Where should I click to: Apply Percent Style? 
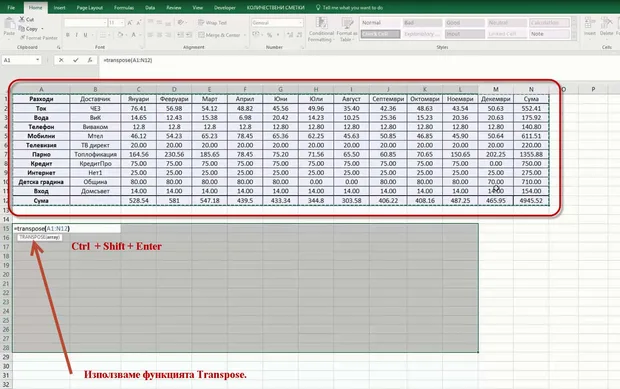point(269,35)
